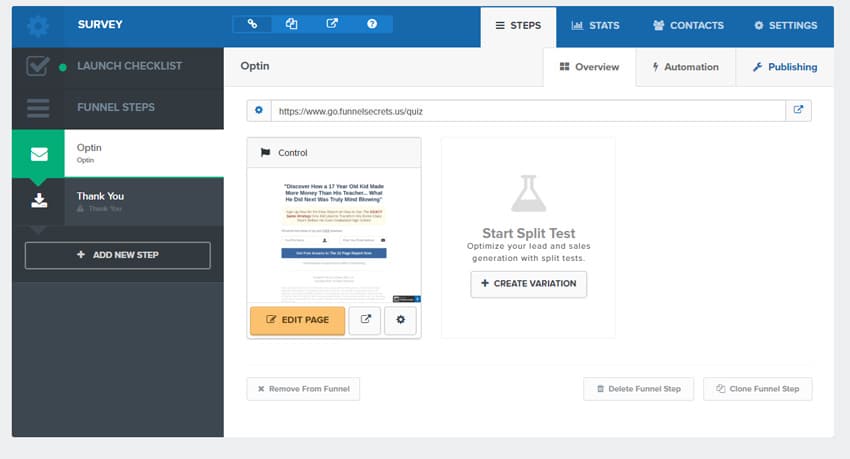Go to the SETTINGS tab
The image size is (850, 459).
coord(785,25)
